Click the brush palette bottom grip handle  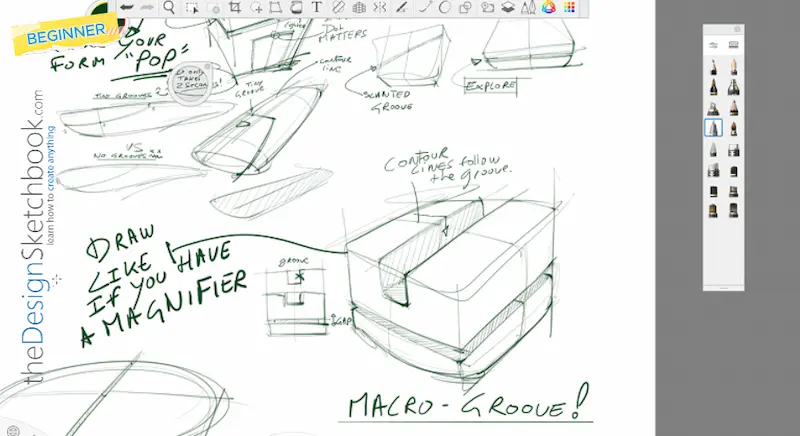coord(723,288)
